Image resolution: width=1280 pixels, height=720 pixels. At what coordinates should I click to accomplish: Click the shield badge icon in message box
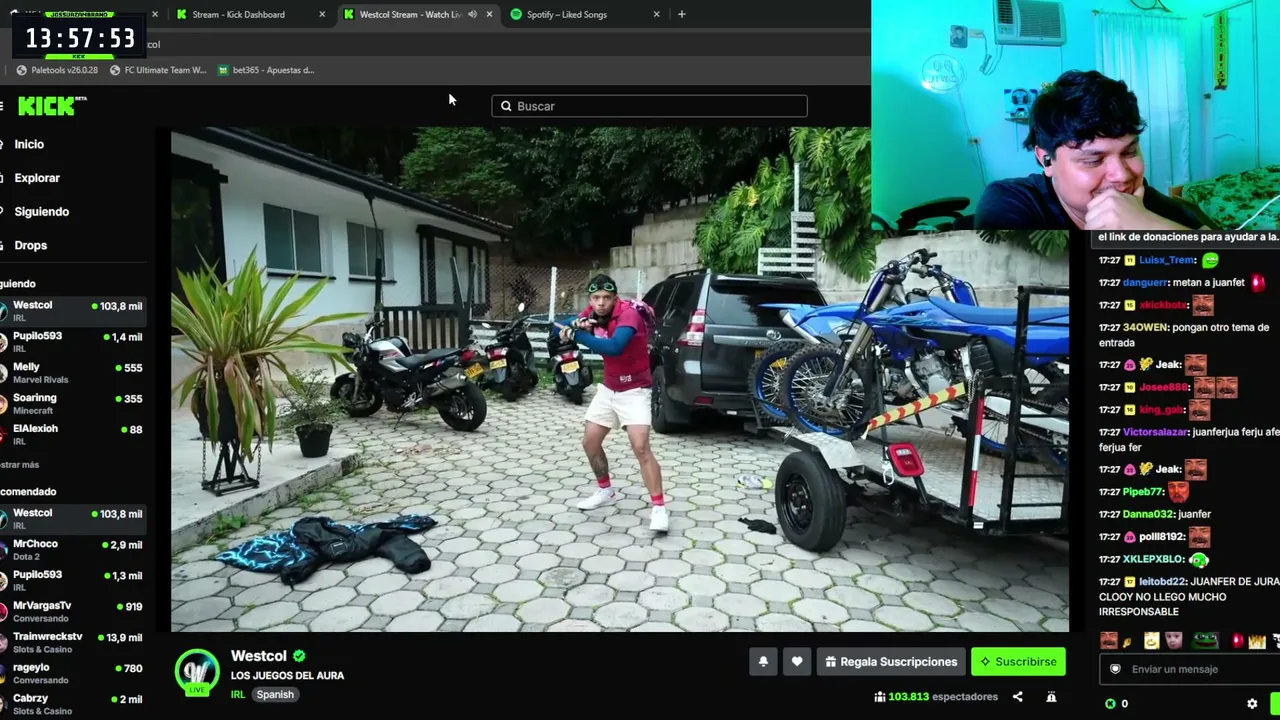click(1116, 669)
